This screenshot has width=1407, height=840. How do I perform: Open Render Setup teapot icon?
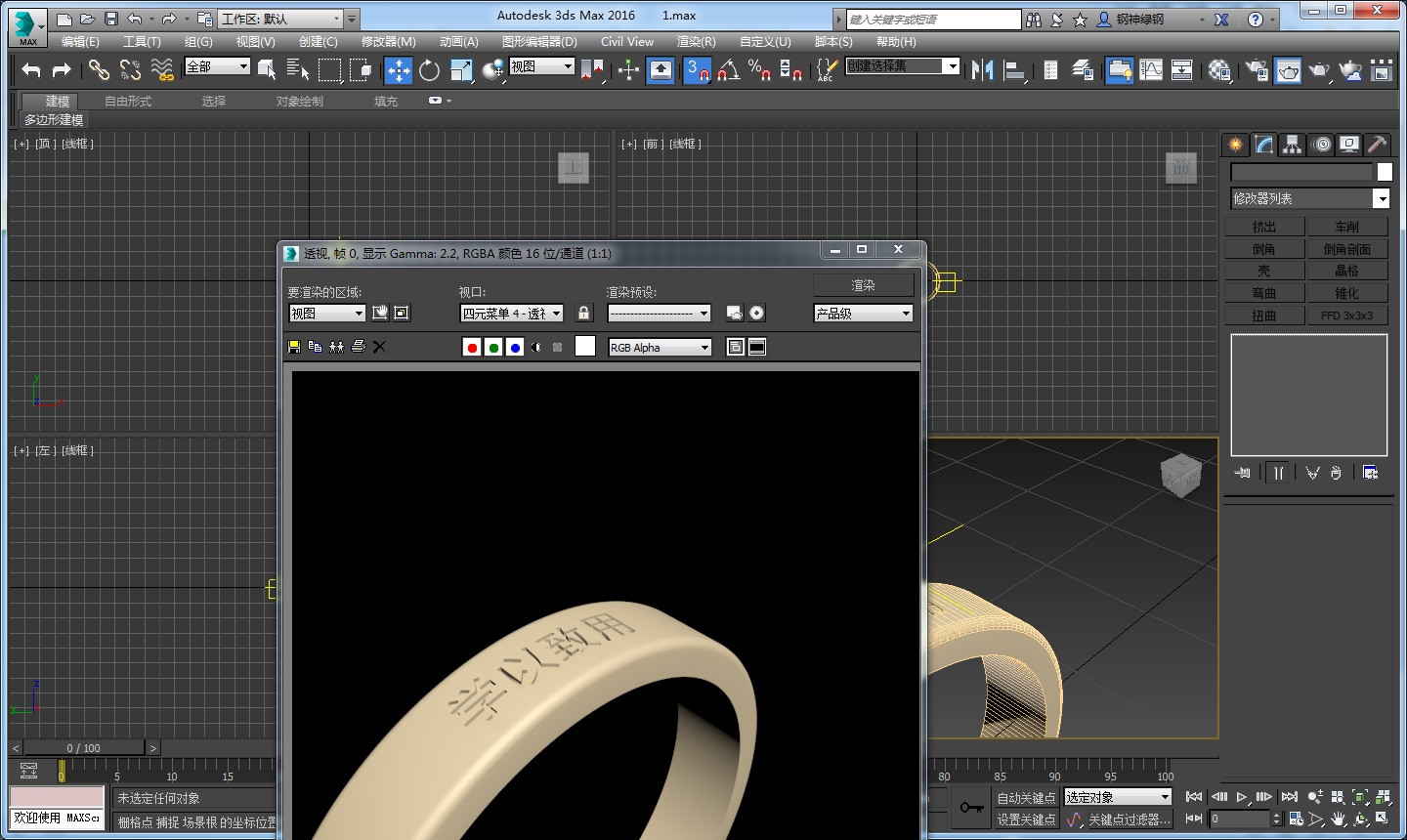(1257, 69)
